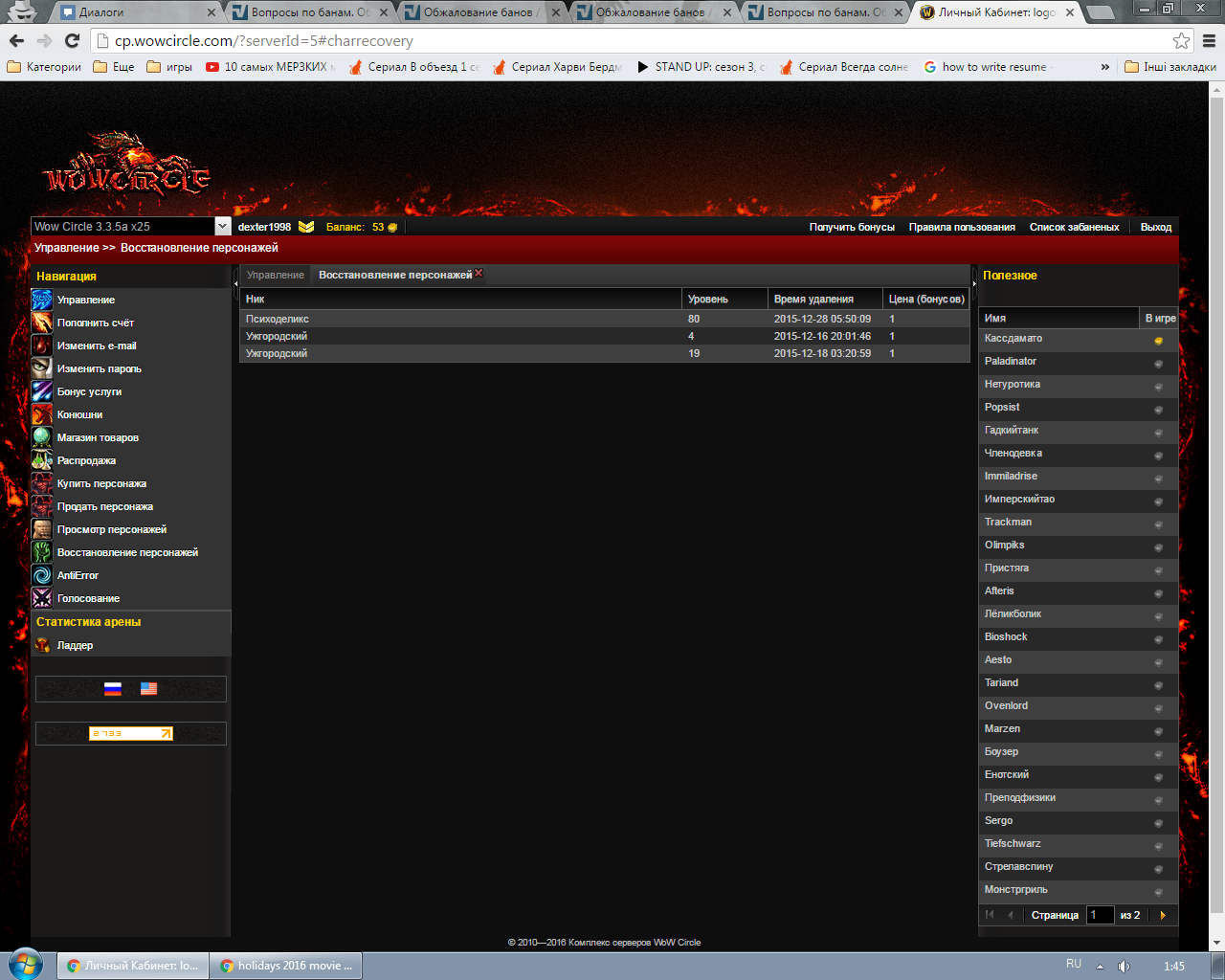
Task: Switch to the Управление tab
Action: (276, 275)
